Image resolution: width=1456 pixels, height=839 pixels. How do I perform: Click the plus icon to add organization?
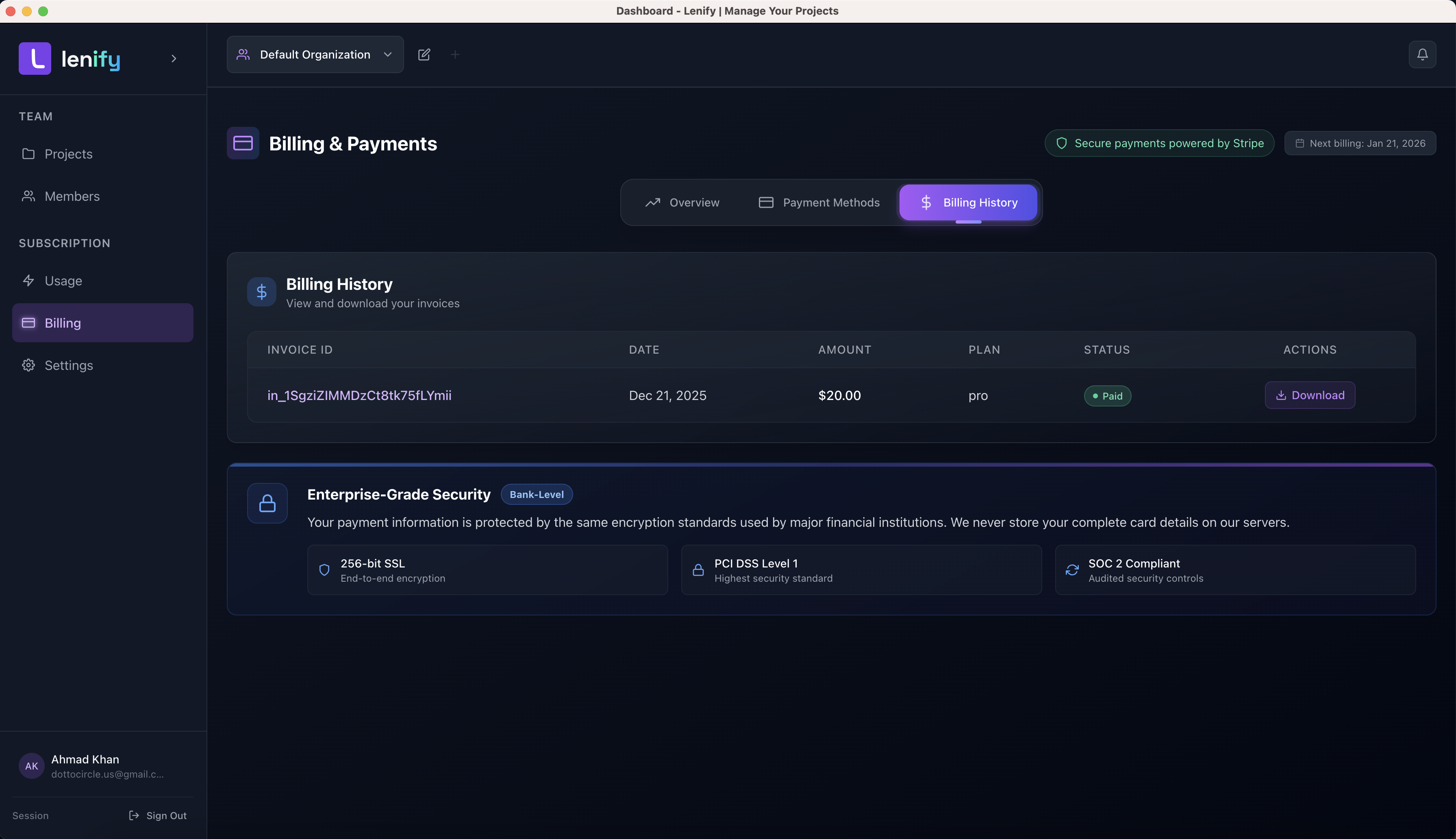coord(455,55)
